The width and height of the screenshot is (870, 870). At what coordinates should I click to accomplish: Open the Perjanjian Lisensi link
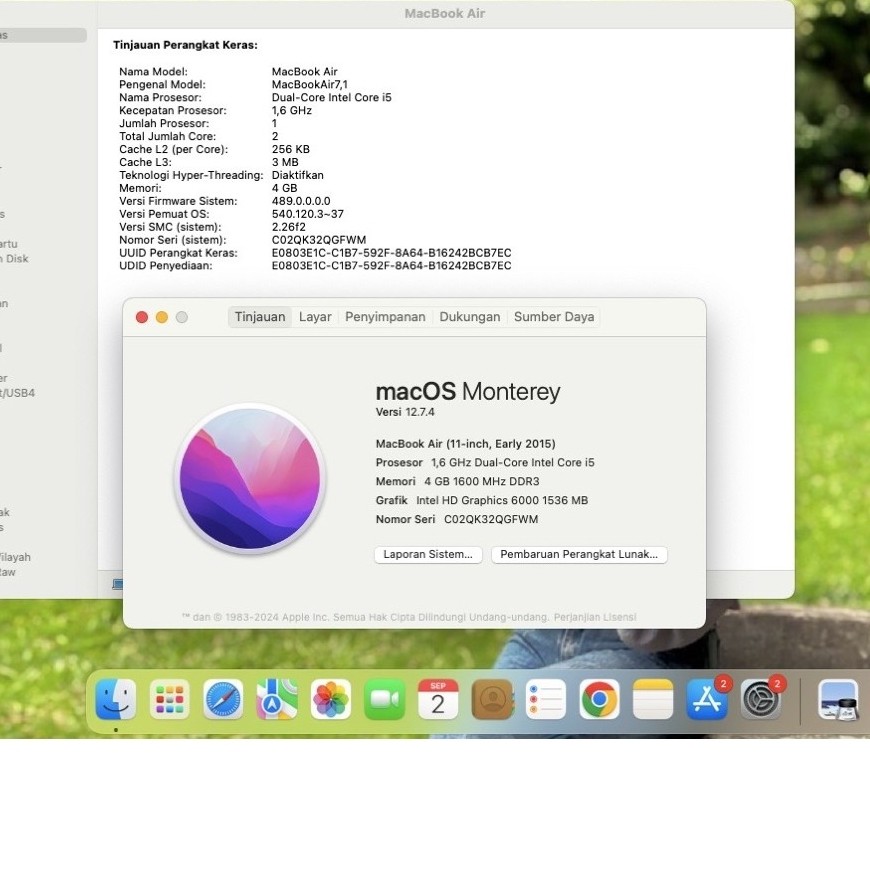595,617
